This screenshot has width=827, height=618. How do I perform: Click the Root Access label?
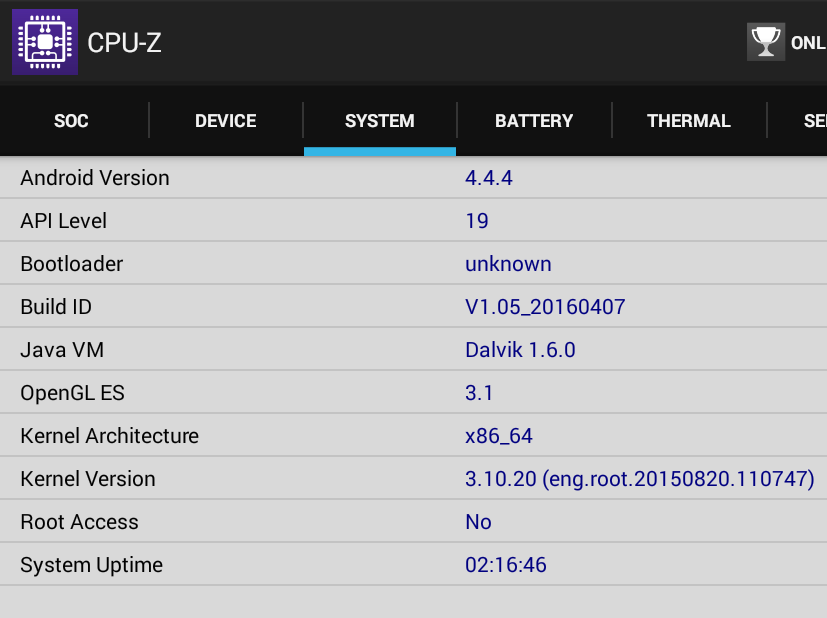pos(80,522)
